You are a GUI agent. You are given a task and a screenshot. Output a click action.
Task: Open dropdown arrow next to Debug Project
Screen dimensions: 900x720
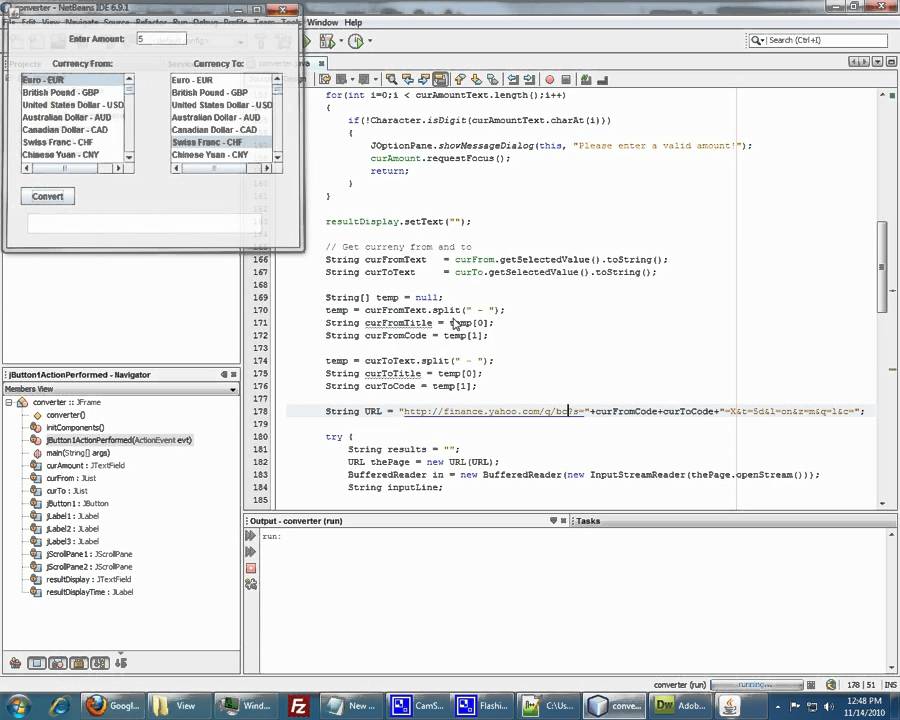pyautogui.click(x=341, y=41)
